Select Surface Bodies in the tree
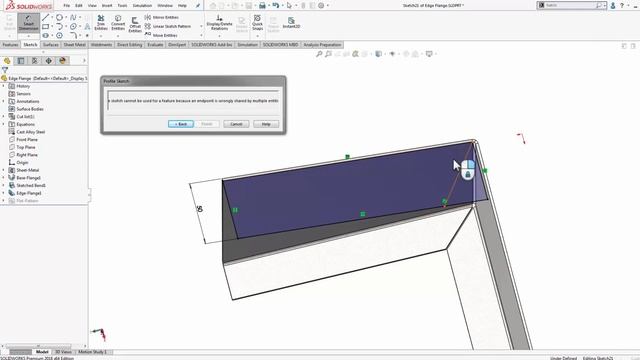Screen dimensions: 640x360 point(30,109)
